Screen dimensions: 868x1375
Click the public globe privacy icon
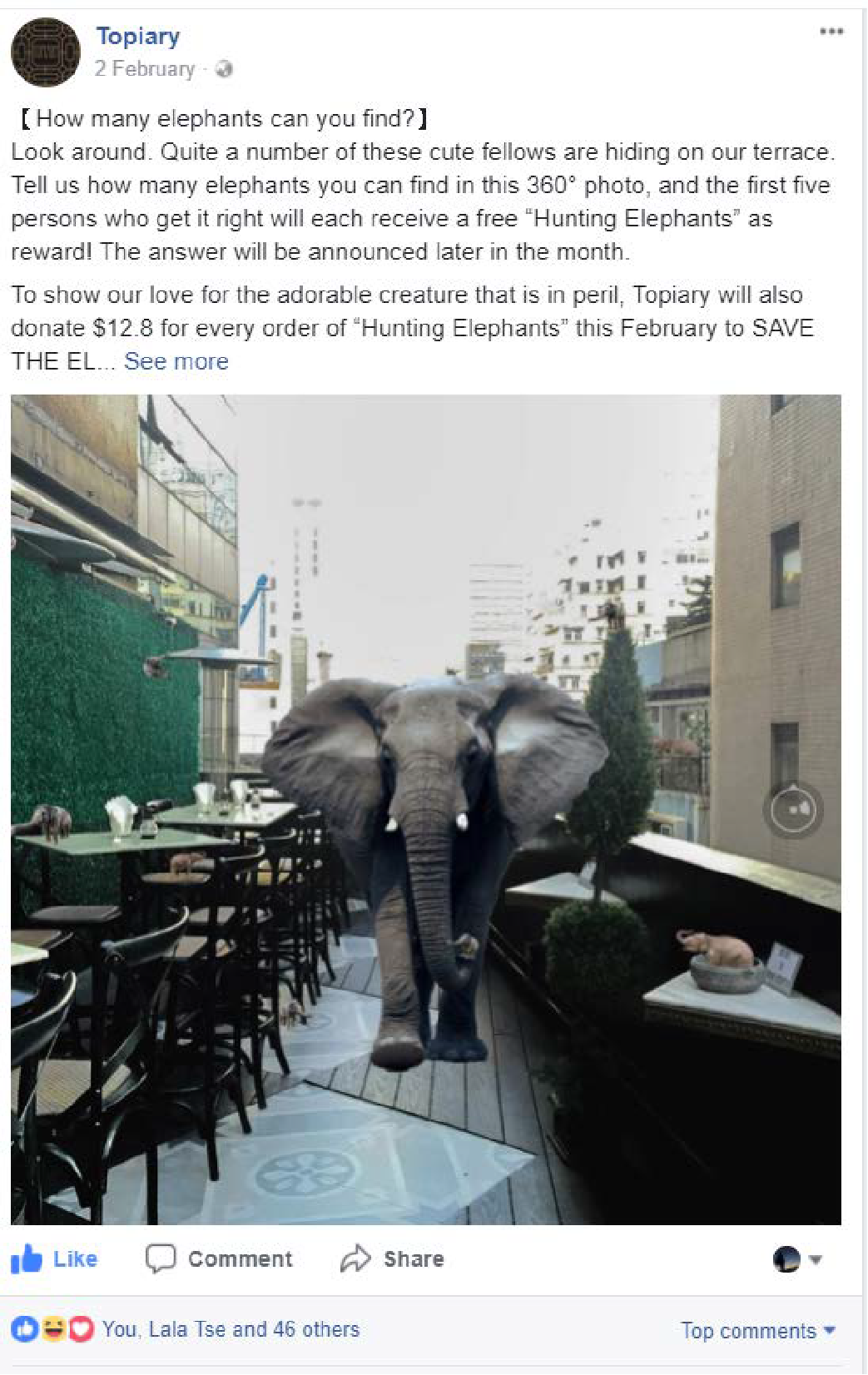tap(223, 69)
